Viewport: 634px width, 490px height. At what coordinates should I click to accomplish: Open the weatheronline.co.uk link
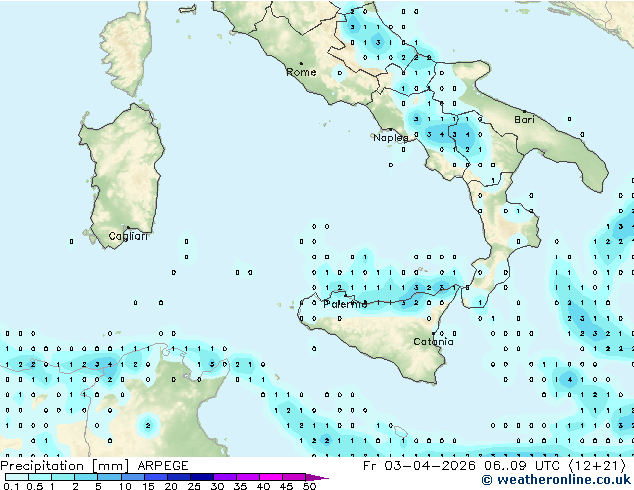pyautogui.click(x=556, y=480)
